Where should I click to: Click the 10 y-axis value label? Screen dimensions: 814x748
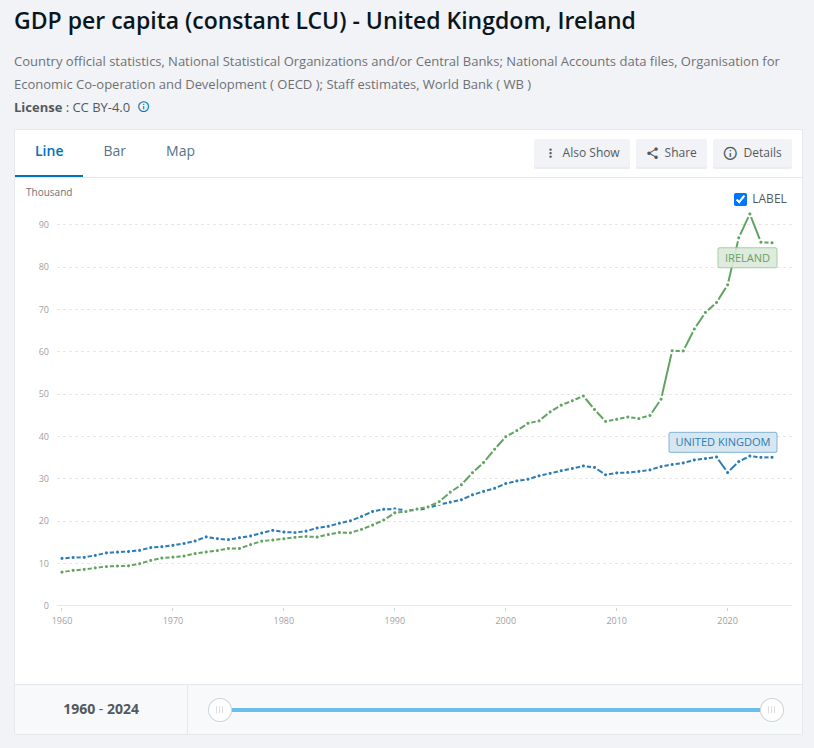tap(44, 563)
